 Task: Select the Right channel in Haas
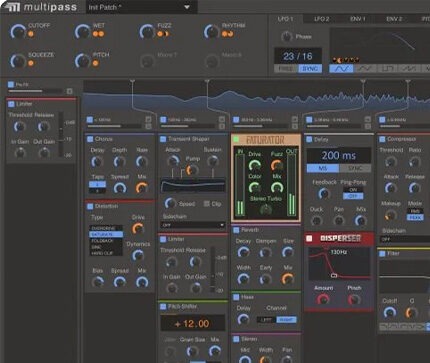pos(286,320)
